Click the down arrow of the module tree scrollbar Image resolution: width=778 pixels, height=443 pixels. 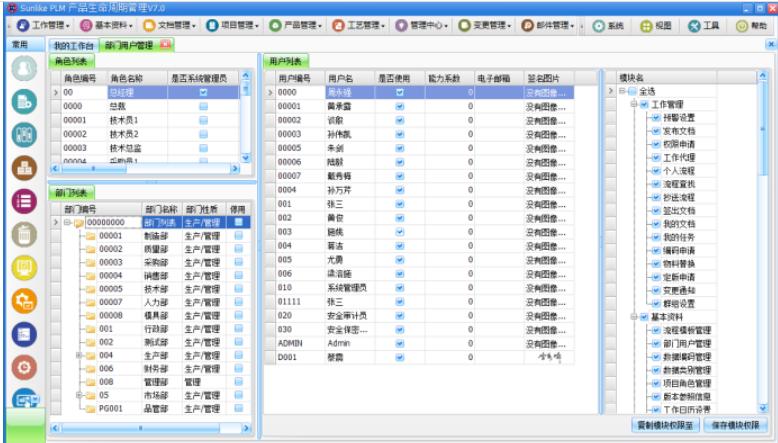click(763, 408)
